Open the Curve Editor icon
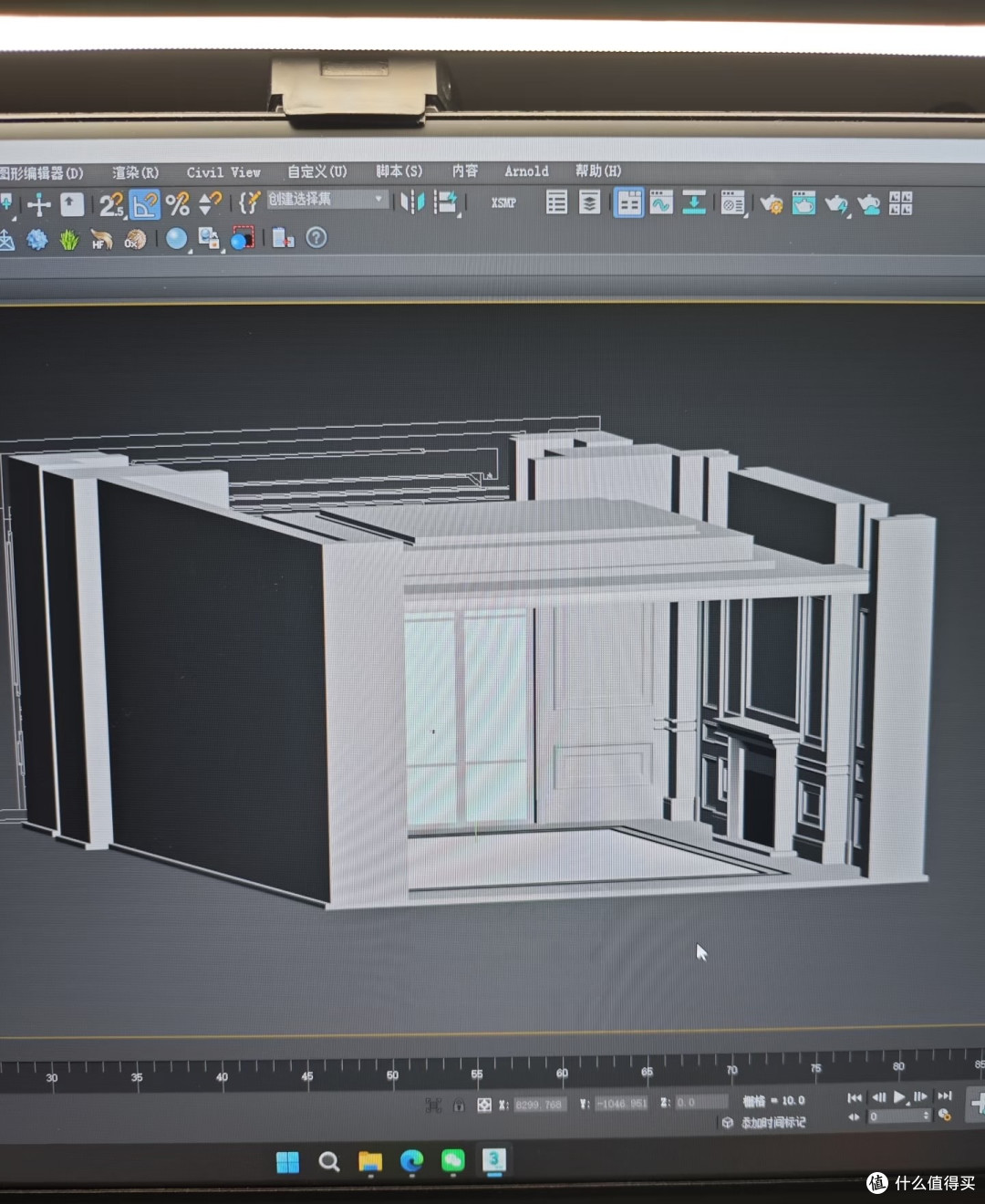This screenshot has width=985, height=1204. click(661, 202)
